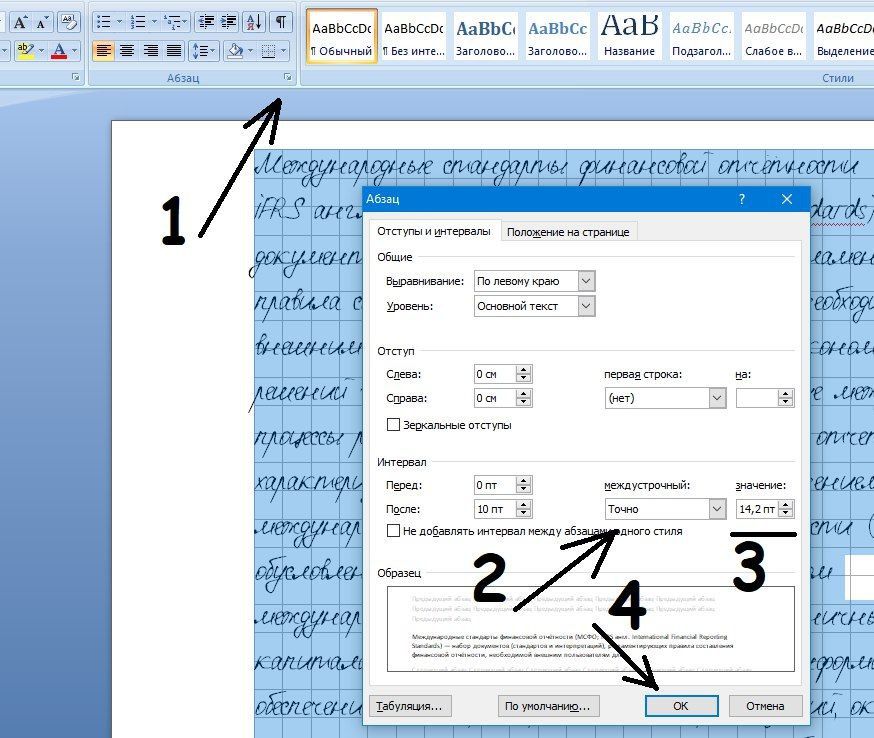Click the red font color icon
This screenshot has height=738, width=874.
pyautogui.click(x=59, y=51)
